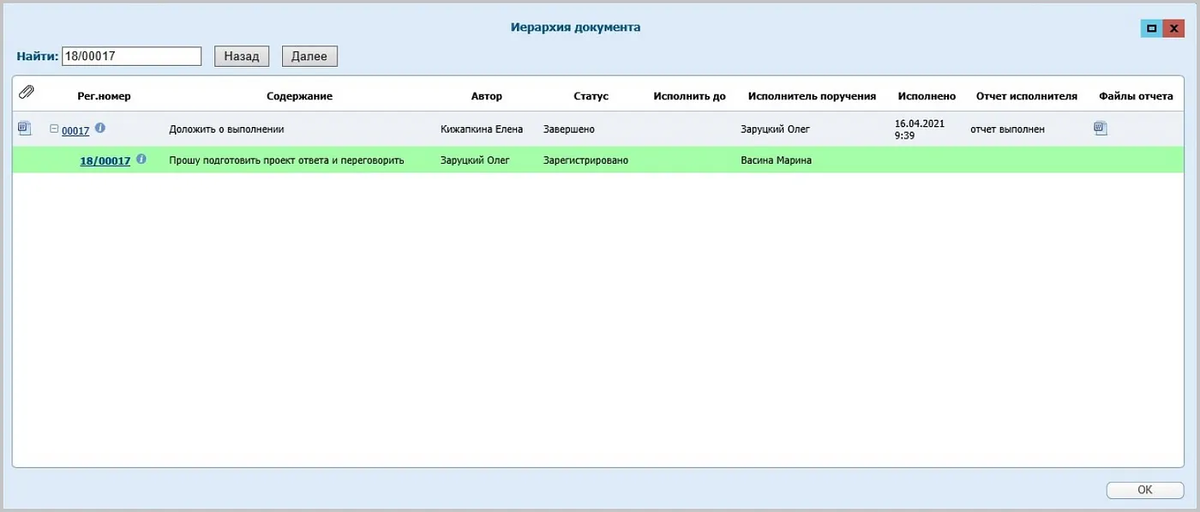
Task: Click author cell Кижапкина Елена
Action: pyautogui.click(x=482, y=129)
